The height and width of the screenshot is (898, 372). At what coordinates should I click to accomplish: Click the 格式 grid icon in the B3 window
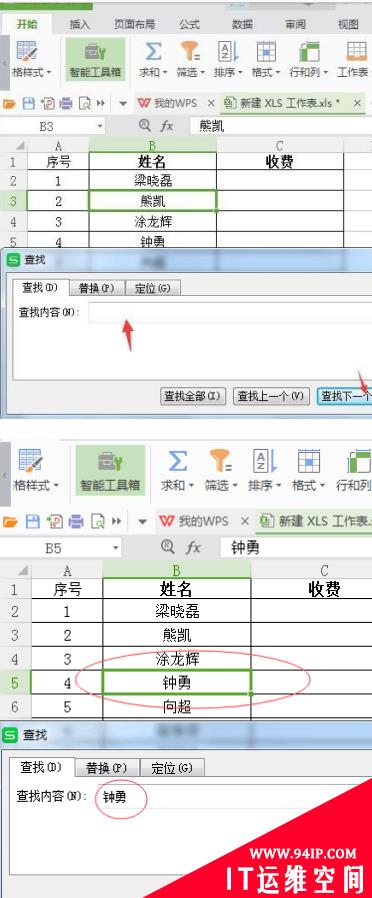[x=266, y=52]
